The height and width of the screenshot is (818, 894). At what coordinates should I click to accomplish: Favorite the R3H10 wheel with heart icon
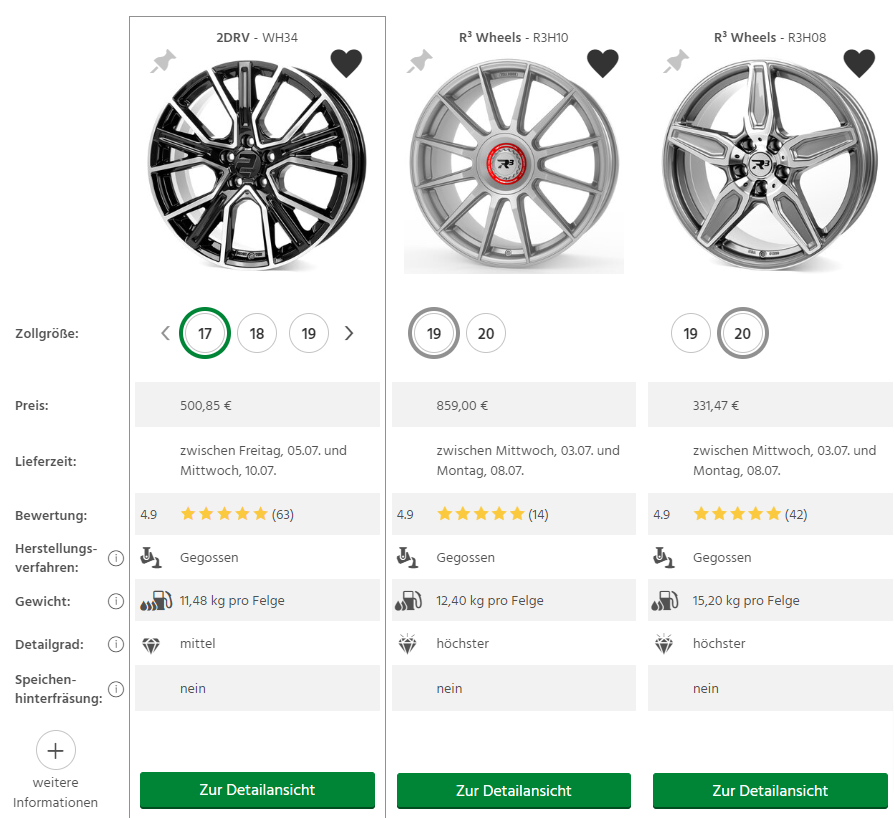[602, 63]
